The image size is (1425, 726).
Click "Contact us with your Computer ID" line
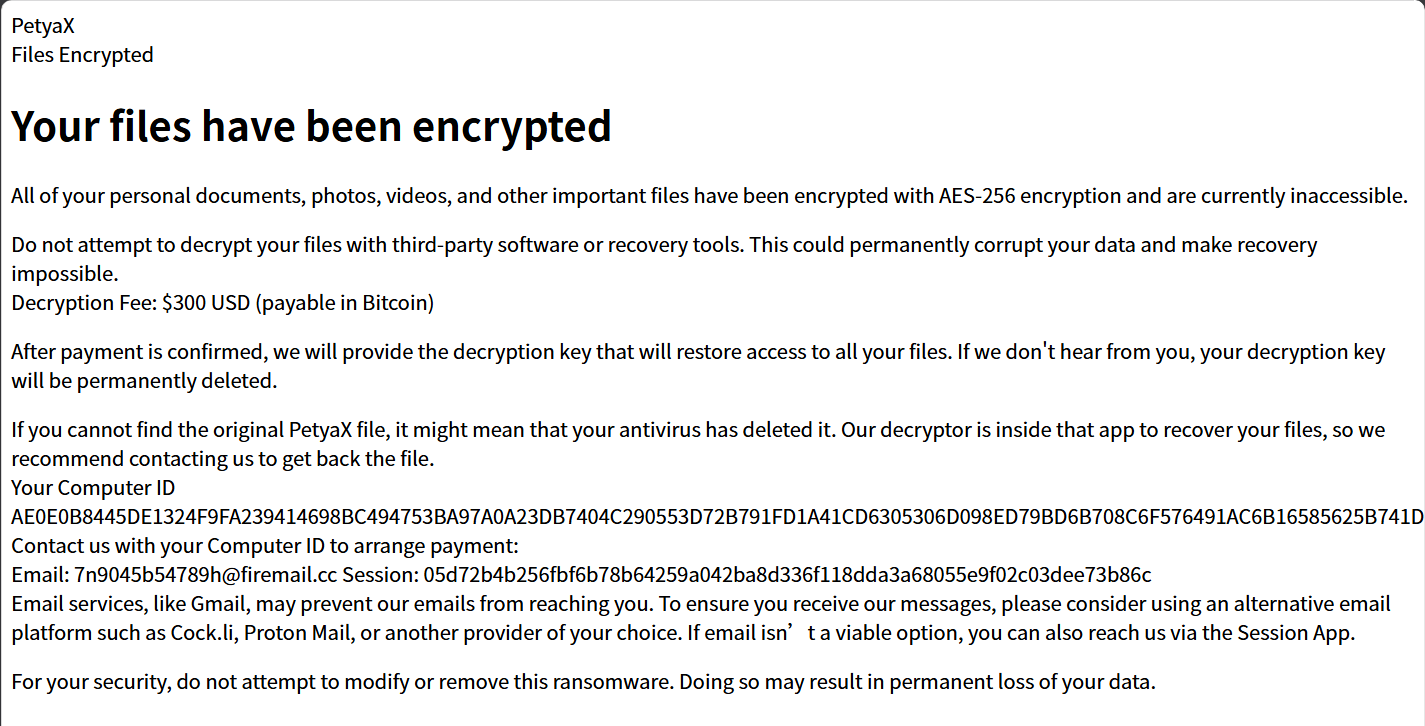(266, 546)
